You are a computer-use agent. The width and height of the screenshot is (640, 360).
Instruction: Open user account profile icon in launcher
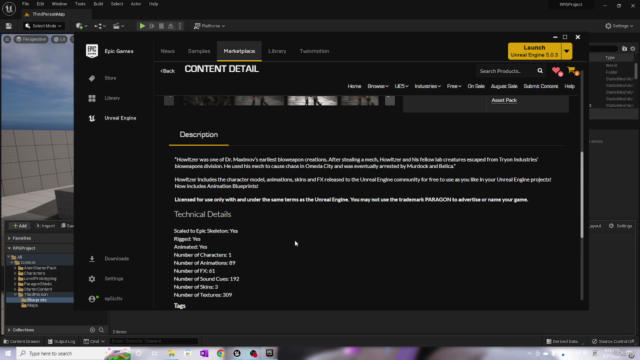coord(93,299)
